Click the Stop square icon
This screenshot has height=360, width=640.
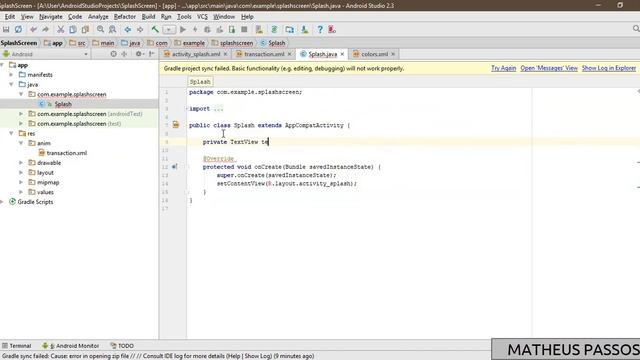tap(244, 29)
